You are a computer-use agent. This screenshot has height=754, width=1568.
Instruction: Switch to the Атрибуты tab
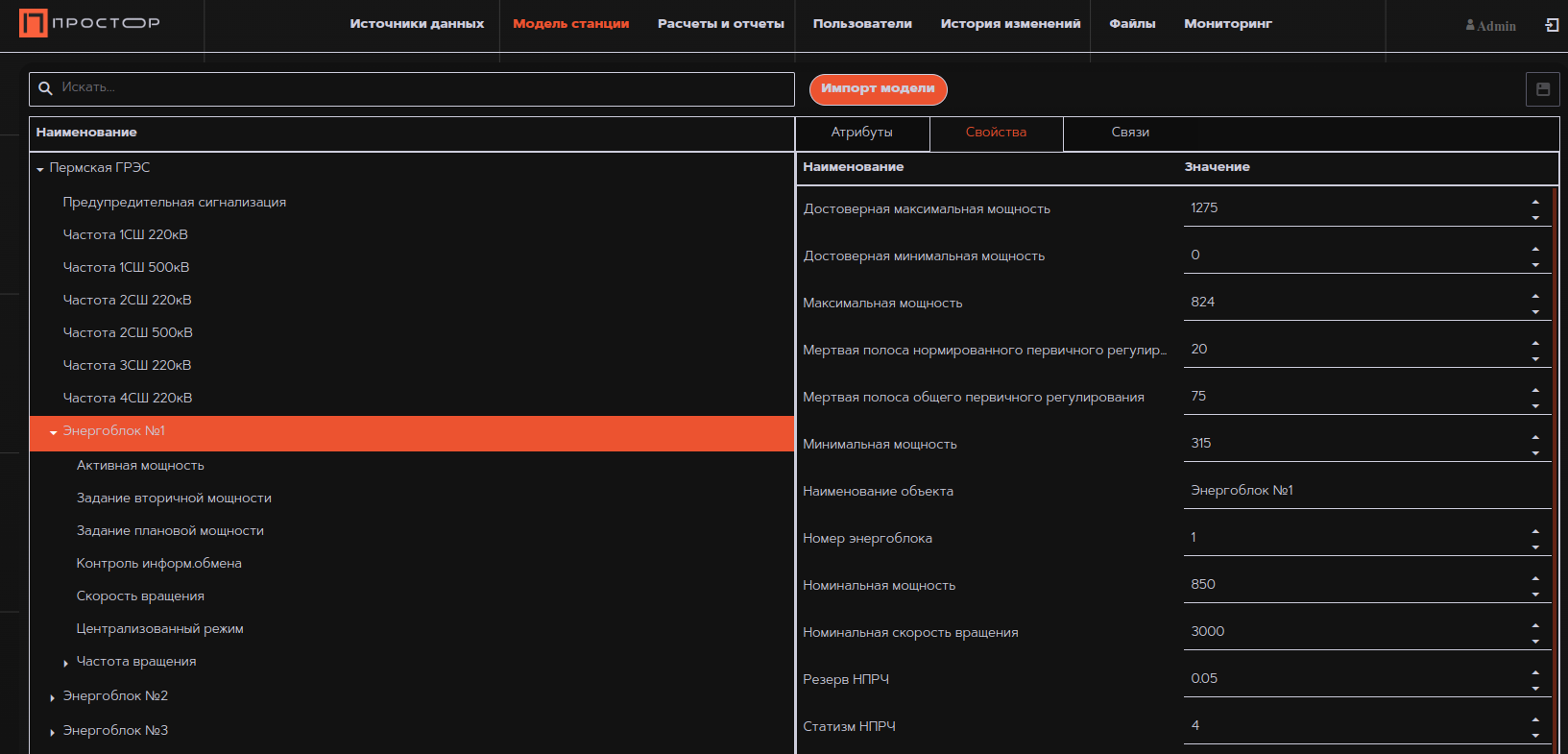(x=861, y=133)
